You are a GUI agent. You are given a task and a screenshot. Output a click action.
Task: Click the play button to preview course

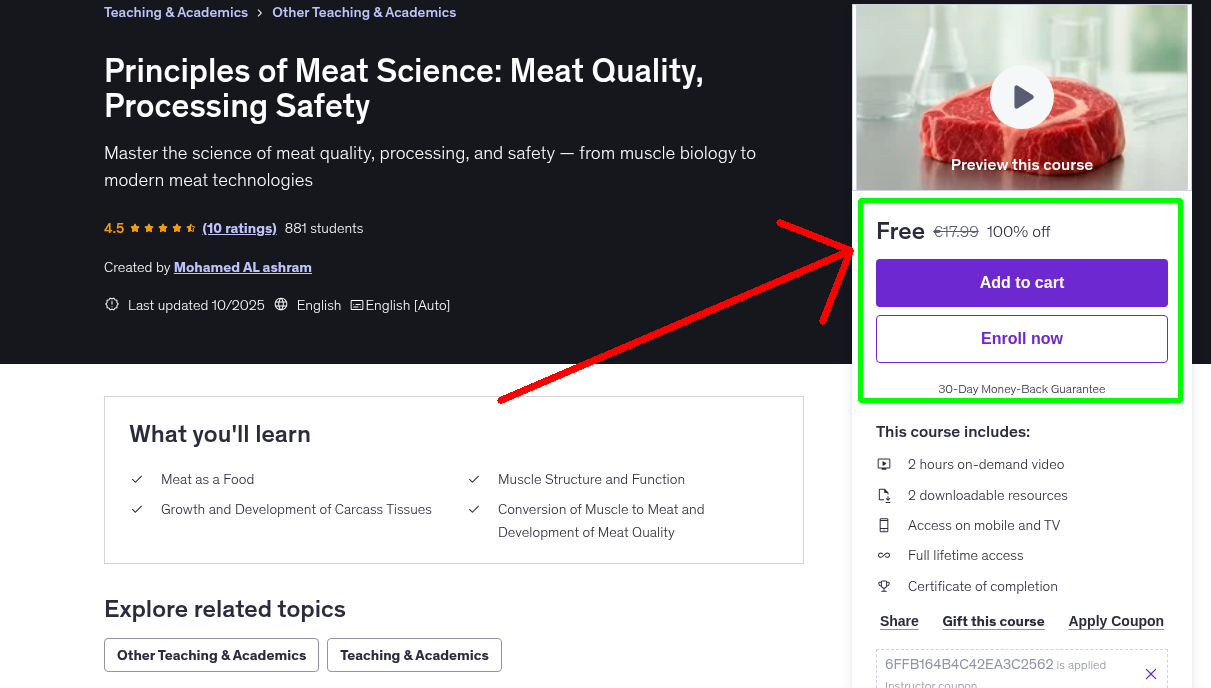[1021, 97]
